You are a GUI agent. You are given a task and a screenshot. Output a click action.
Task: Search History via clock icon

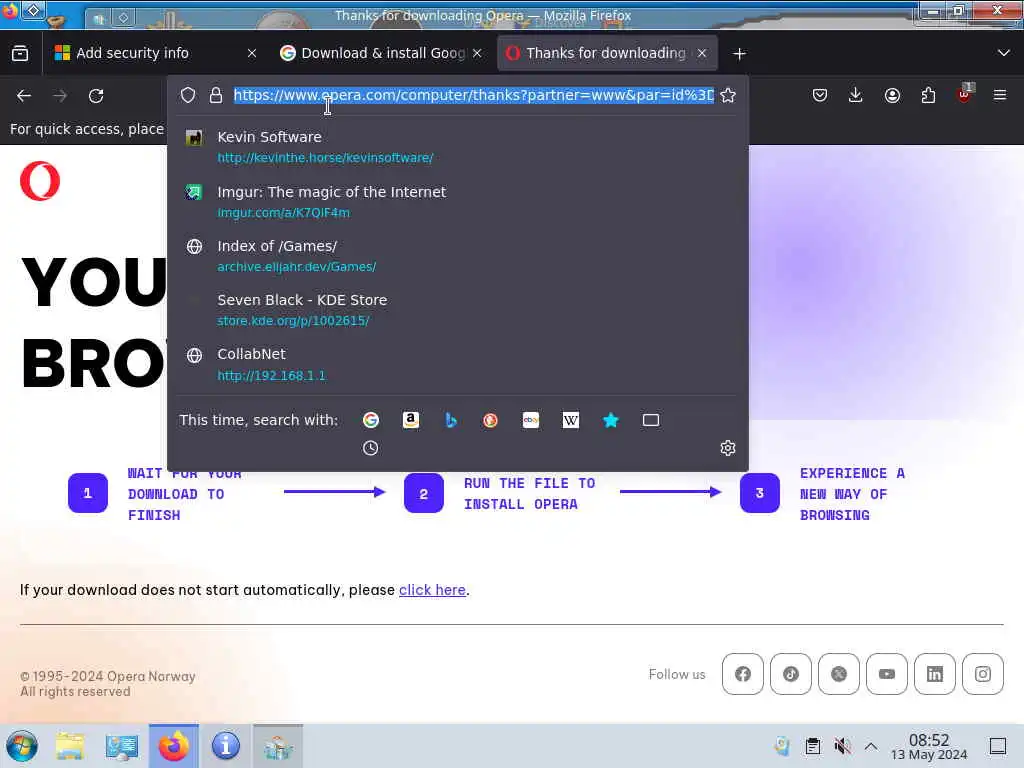click(x=370, y=448)
